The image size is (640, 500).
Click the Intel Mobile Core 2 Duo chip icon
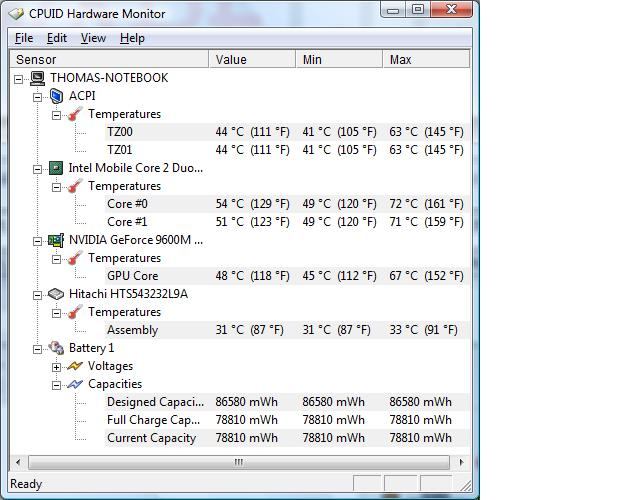tap(56, 168)
